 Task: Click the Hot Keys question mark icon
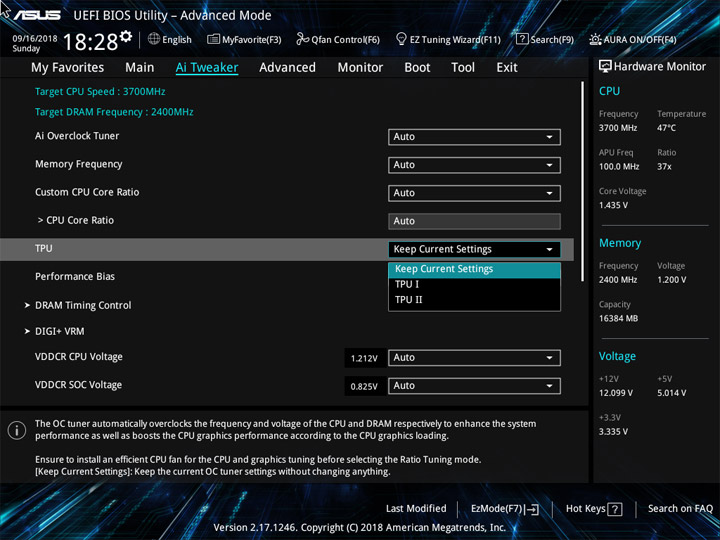(x=615, y=509)
